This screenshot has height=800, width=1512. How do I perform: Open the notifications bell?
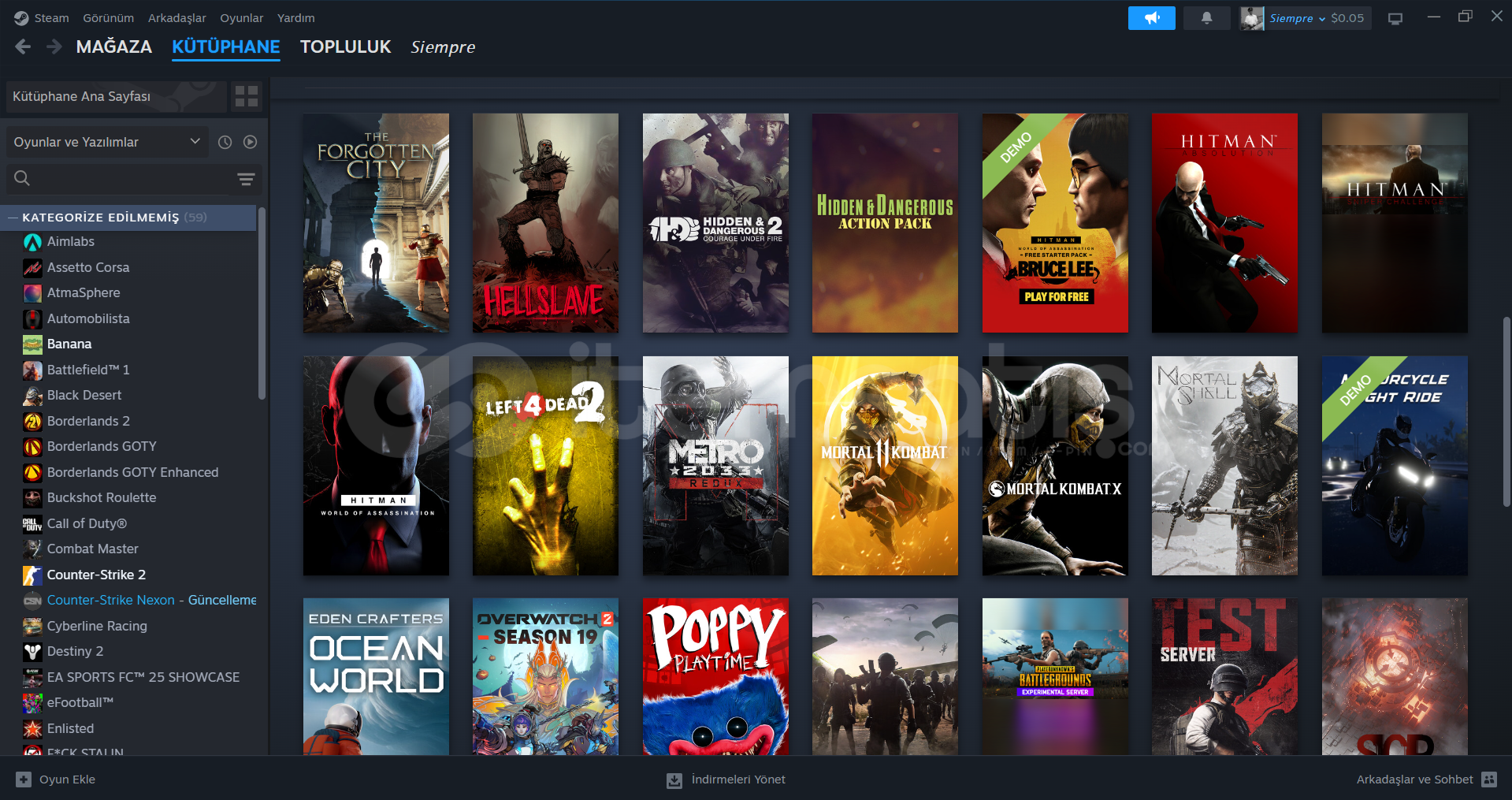pos(1206,18)
